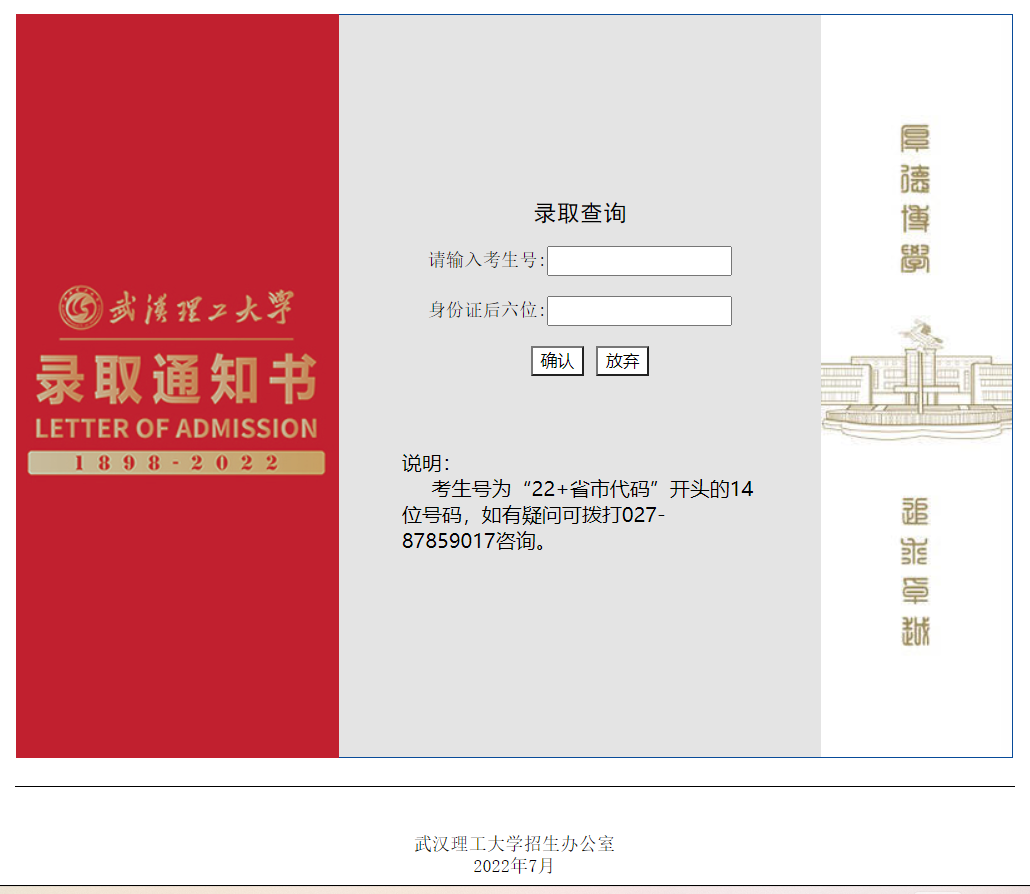Screen dimensions: 1030x894
Task: Click the 放弃 (cancel) button
Action: (x=622, y=361)
